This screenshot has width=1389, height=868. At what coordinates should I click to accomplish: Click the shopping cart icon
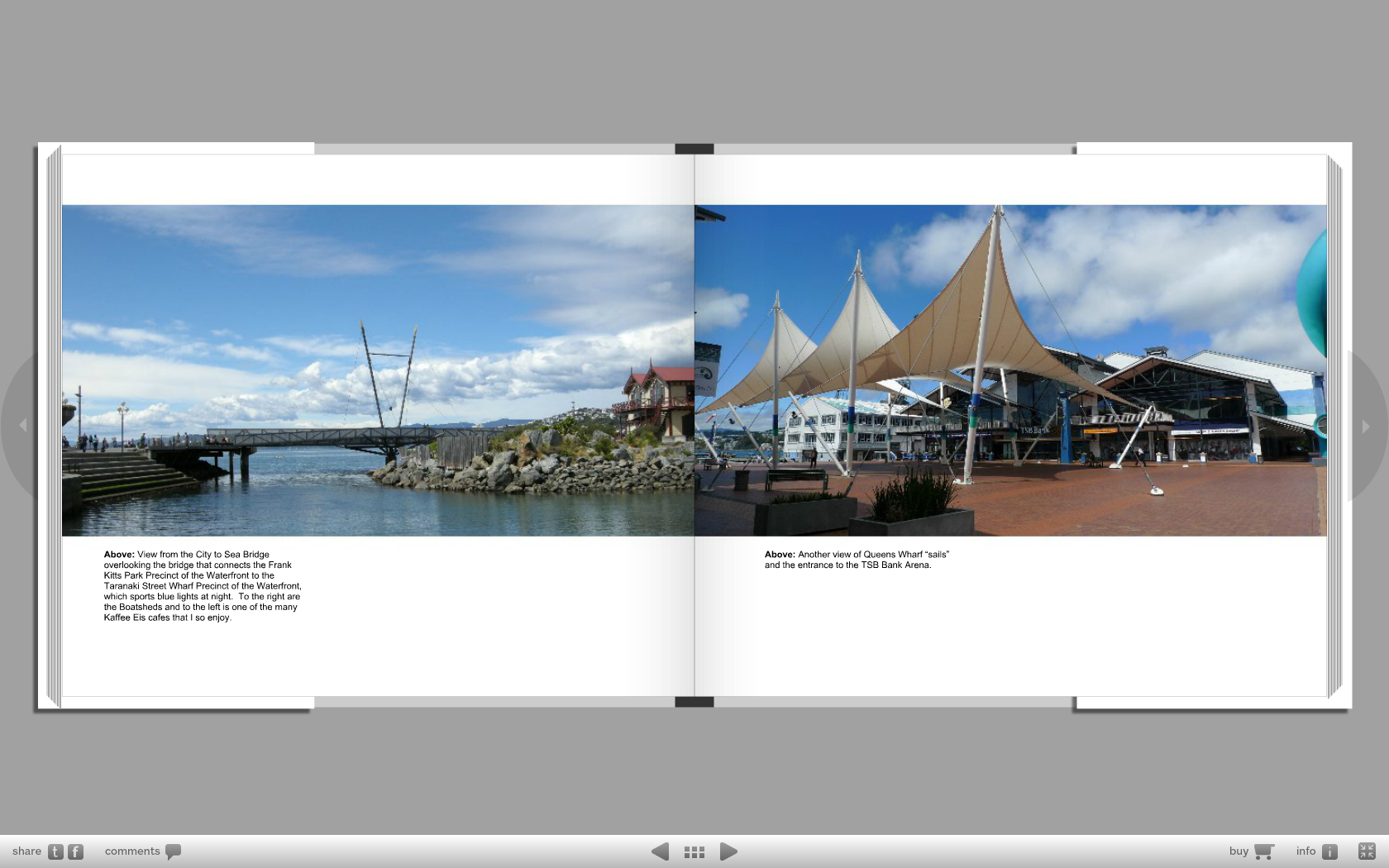[x=1263, y=851]
